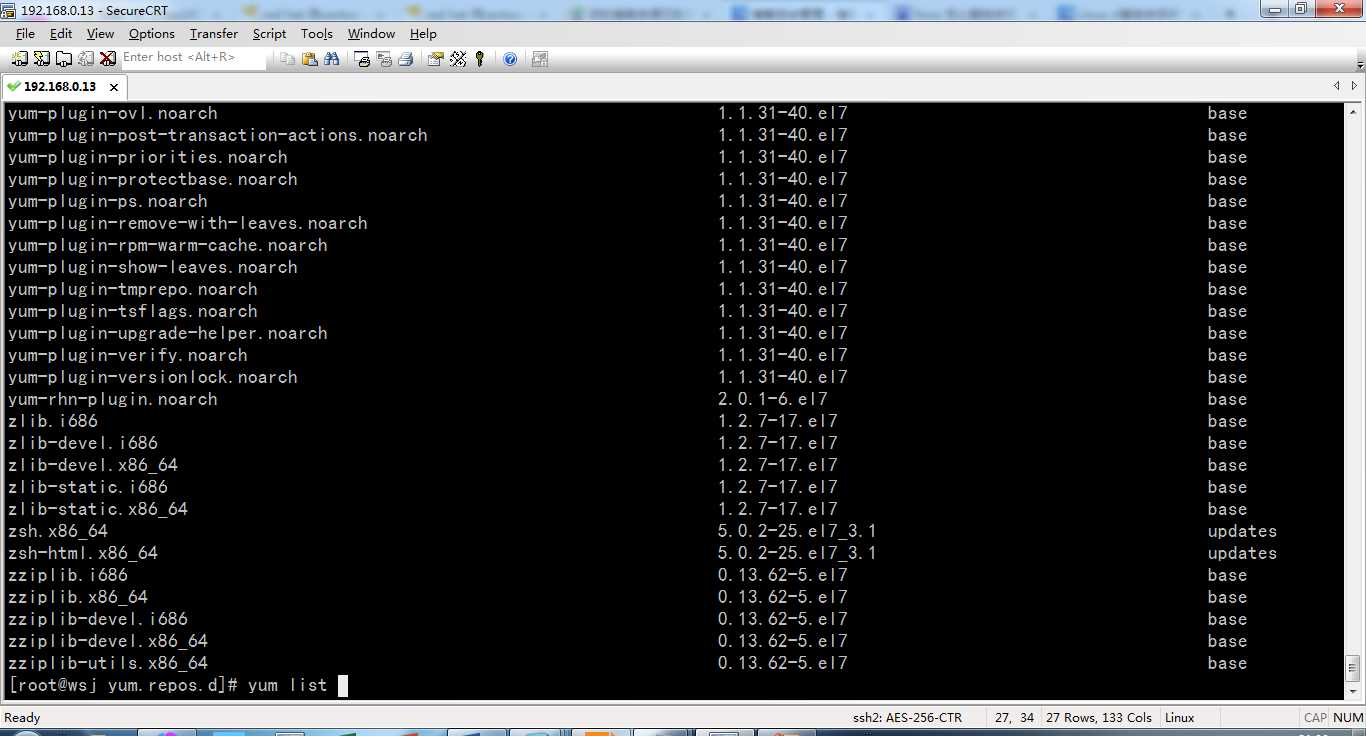
Task: Open the Tools menu
Action: (x=317, y=33)
